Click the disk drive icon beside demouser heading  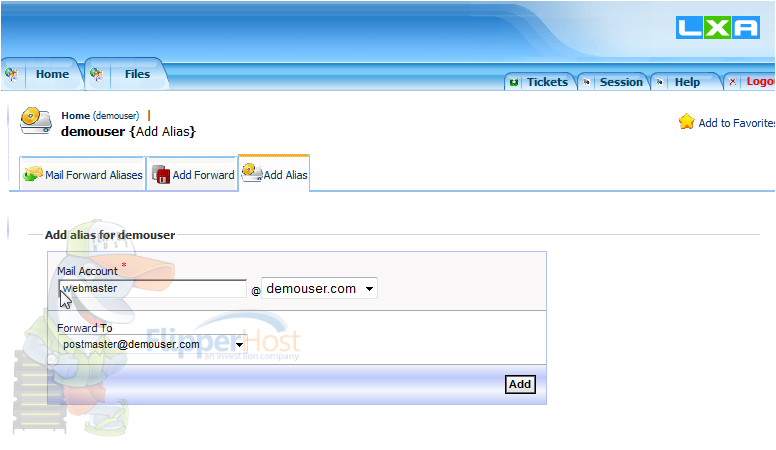coord(36,121)
